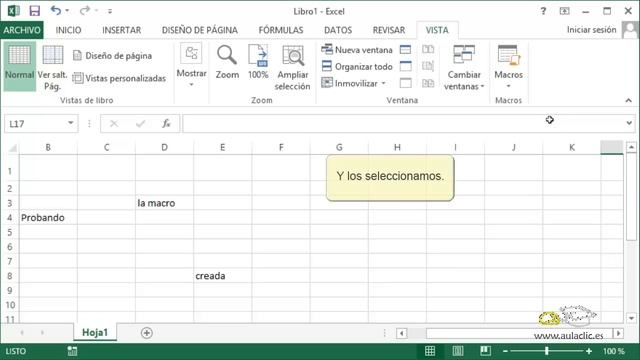Open the DATOS tab

coord(338,30)
